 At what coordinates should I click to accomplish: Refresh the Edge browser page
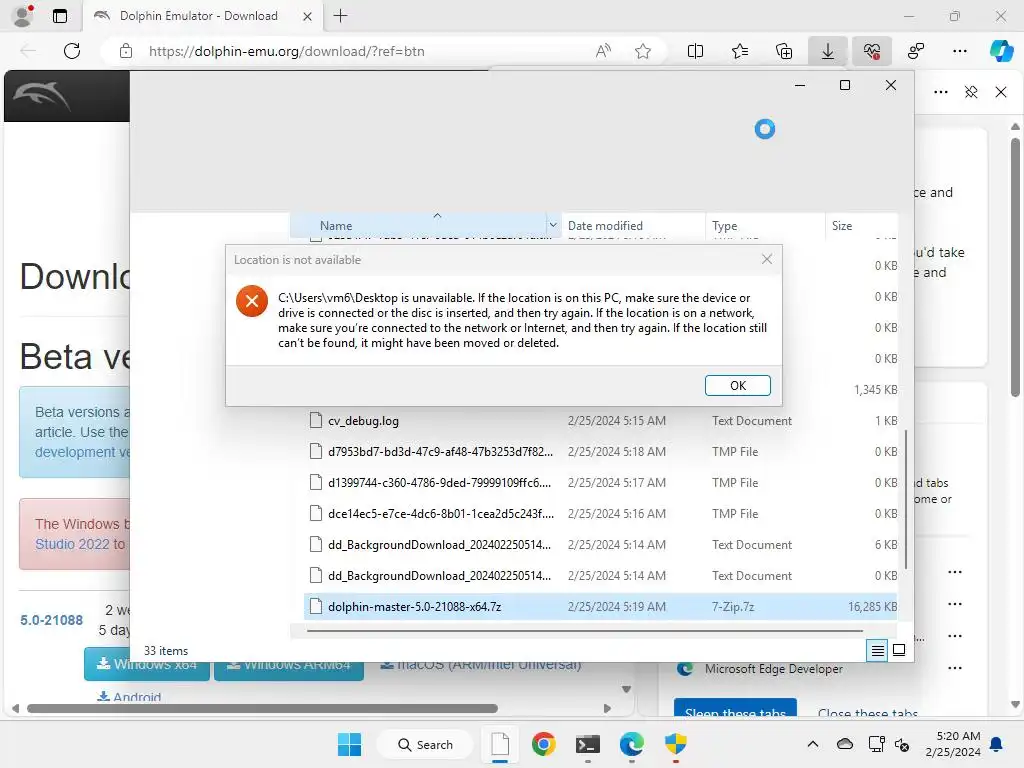click(72, 51)
